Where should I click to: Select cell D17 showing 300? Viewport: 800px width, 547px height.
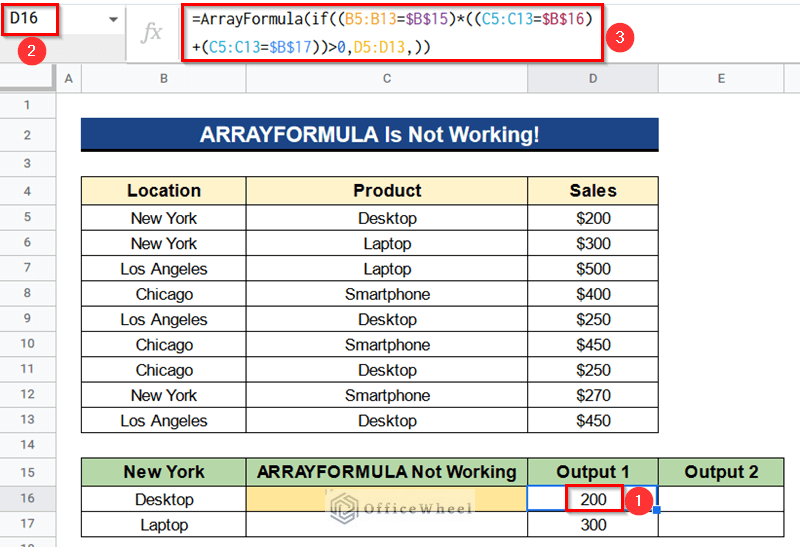(x=593, y=525)
